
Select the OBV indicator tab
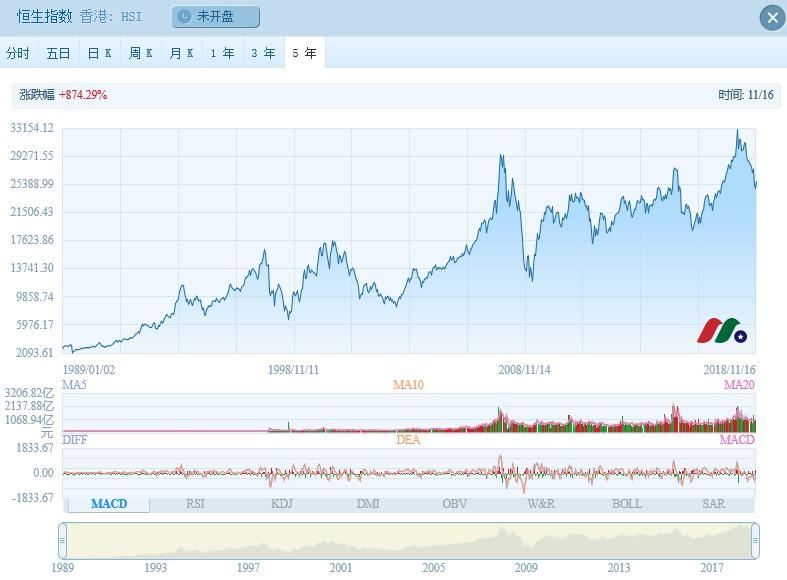[x=454, y=504]
